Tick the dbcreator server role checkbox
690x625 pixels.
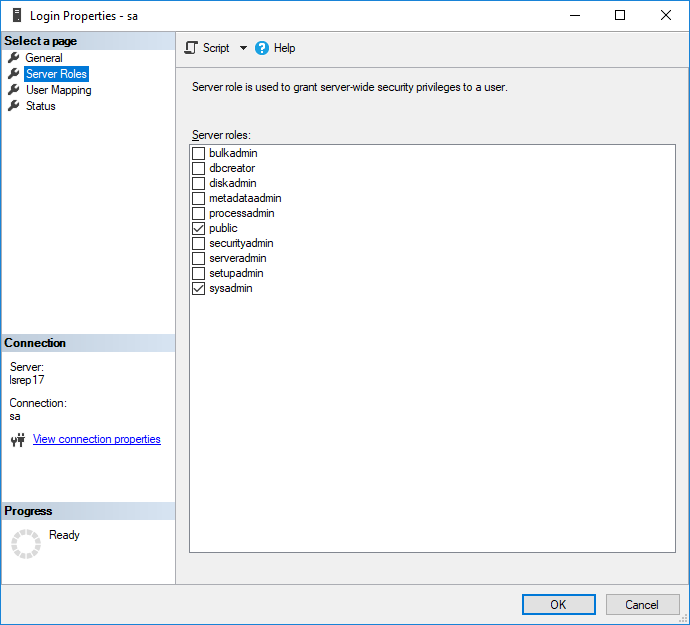click(198, 168)
